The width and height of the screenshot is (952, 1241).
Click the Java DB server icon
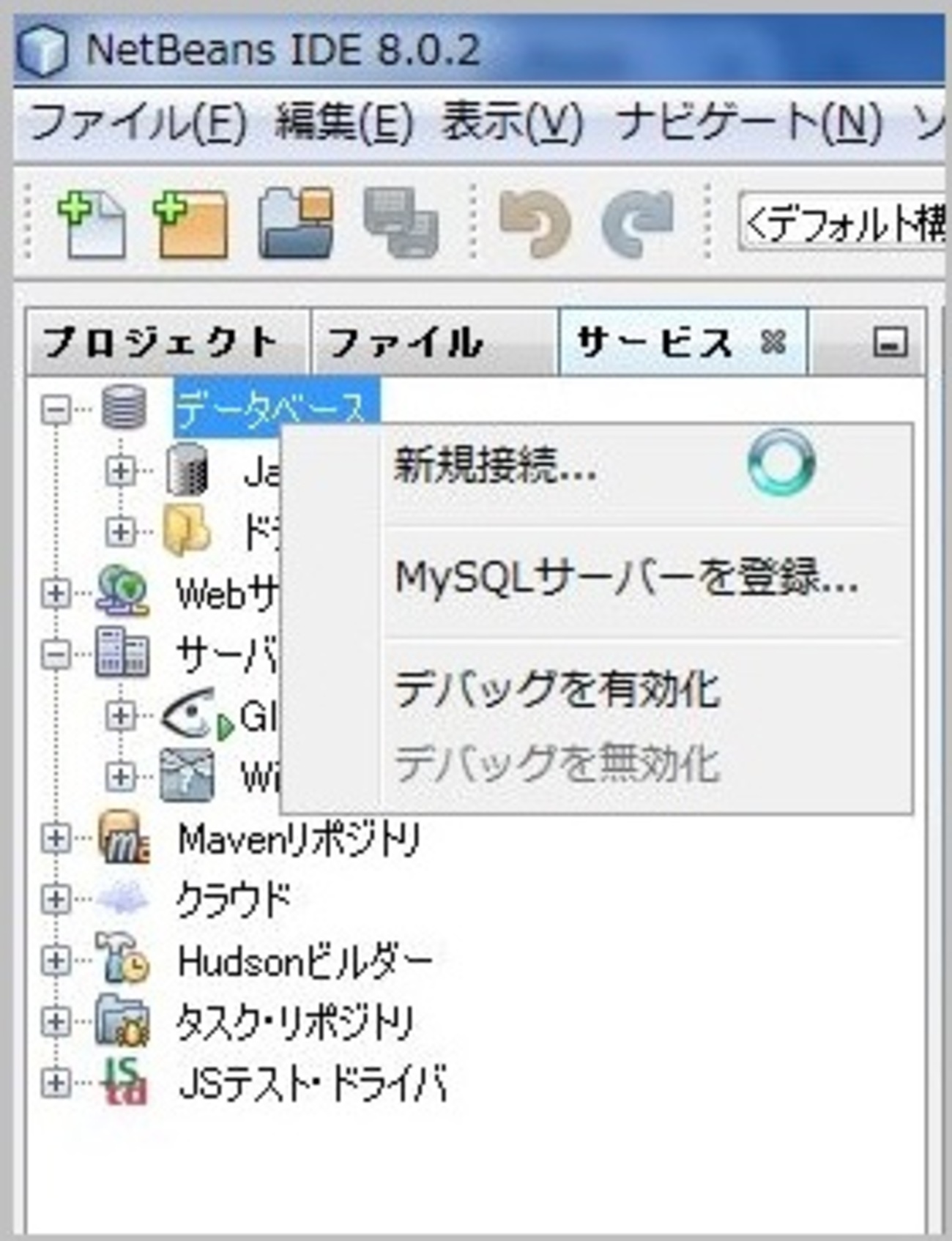[x=187, y=470]
